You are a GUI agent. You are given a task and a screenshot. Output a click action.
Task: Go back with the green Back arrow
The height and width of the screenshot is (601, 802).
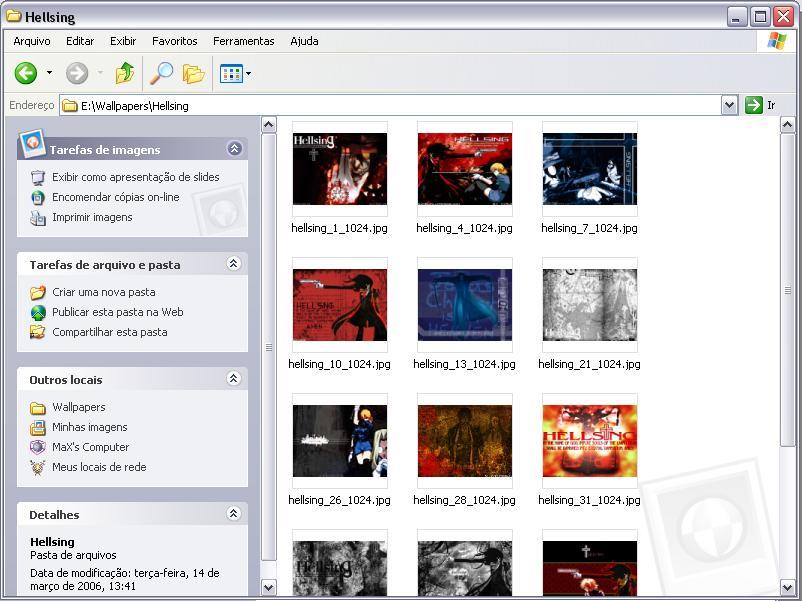coord(26,73)
